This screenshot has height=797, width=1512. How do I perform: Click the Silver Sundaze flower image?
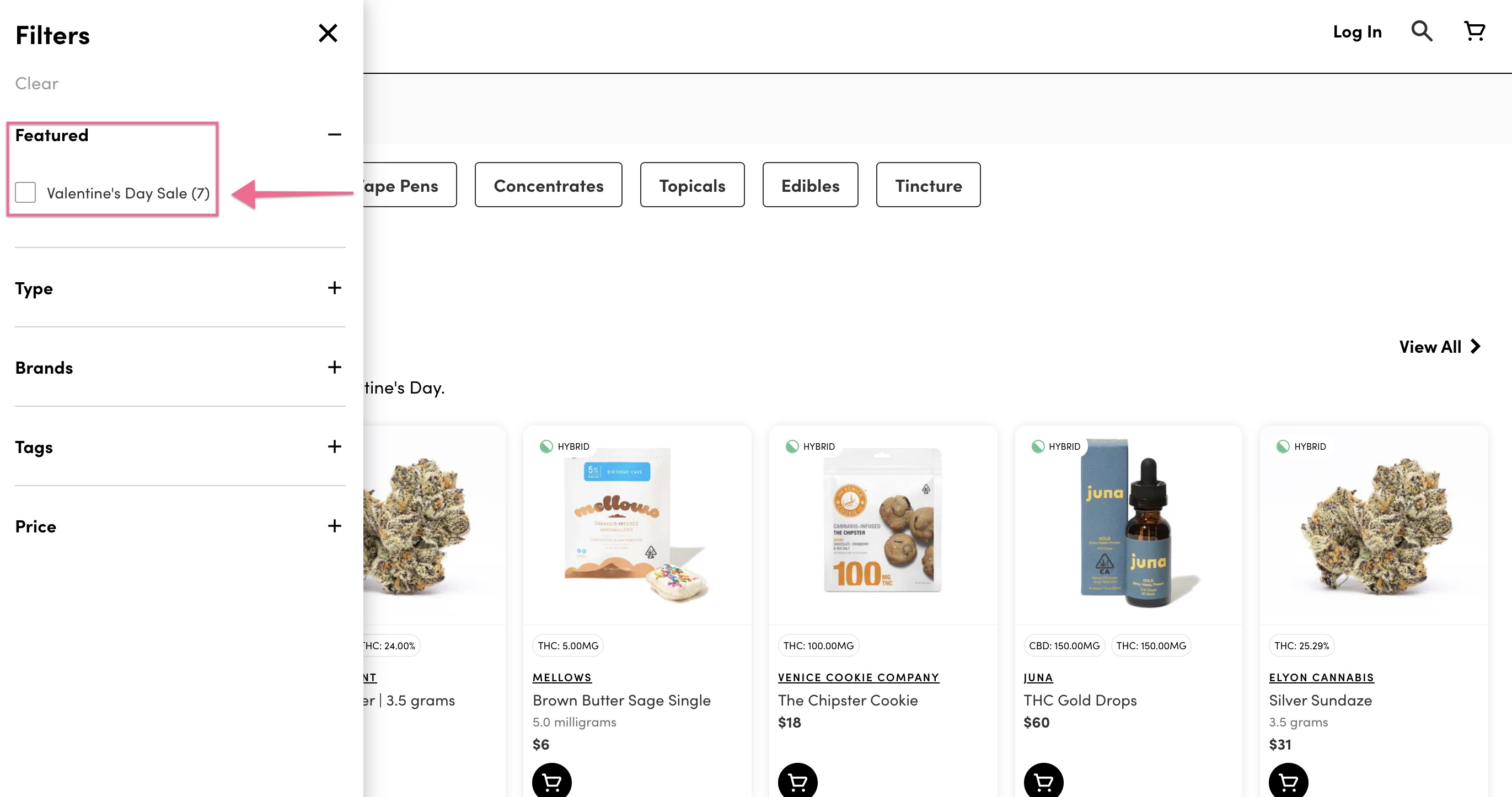[x=1375, y=526]
